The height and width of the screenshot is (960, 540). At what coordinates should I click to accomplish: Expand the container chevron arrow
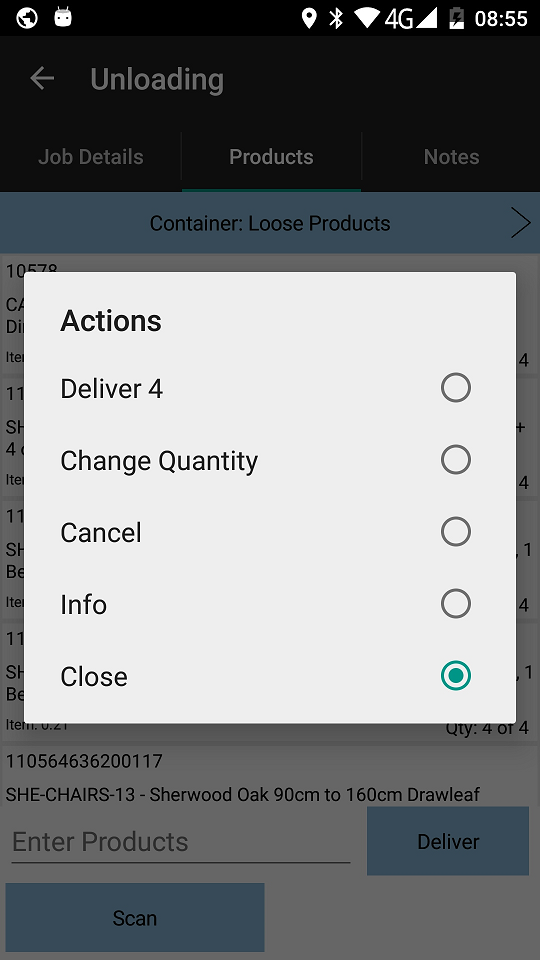520,223
